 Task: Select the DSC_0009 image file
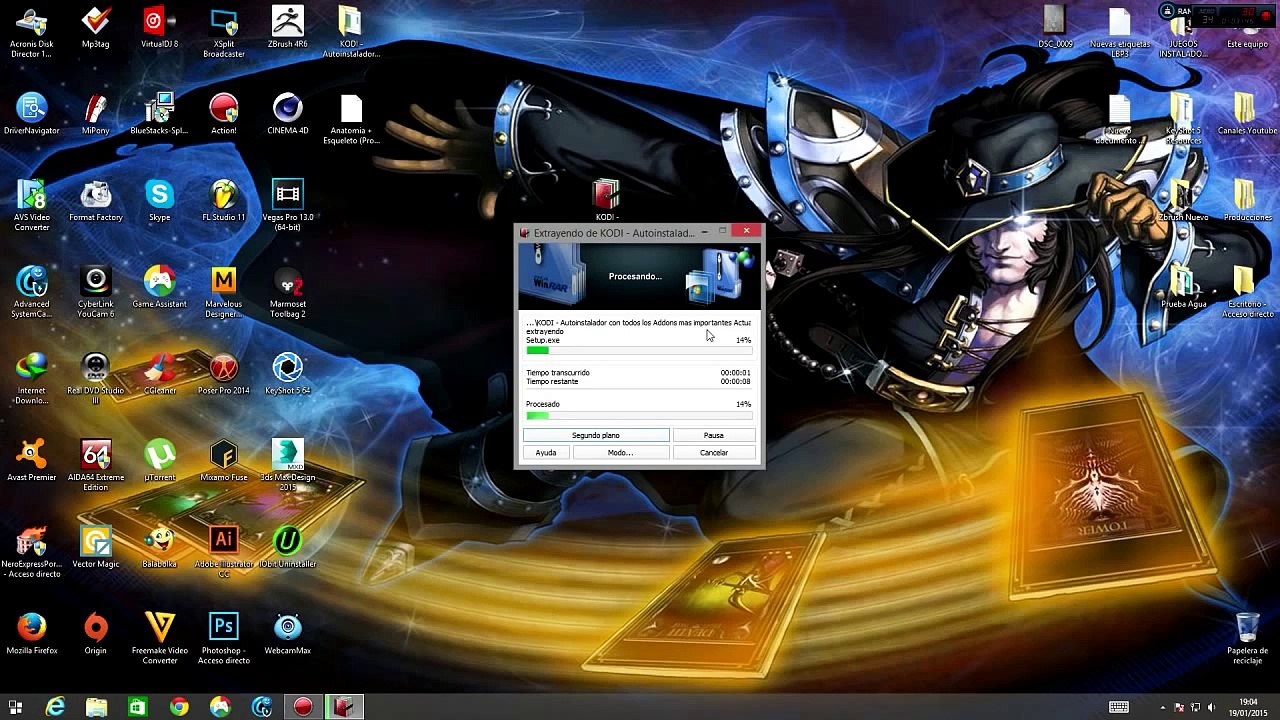click(x=1055, y=28)
